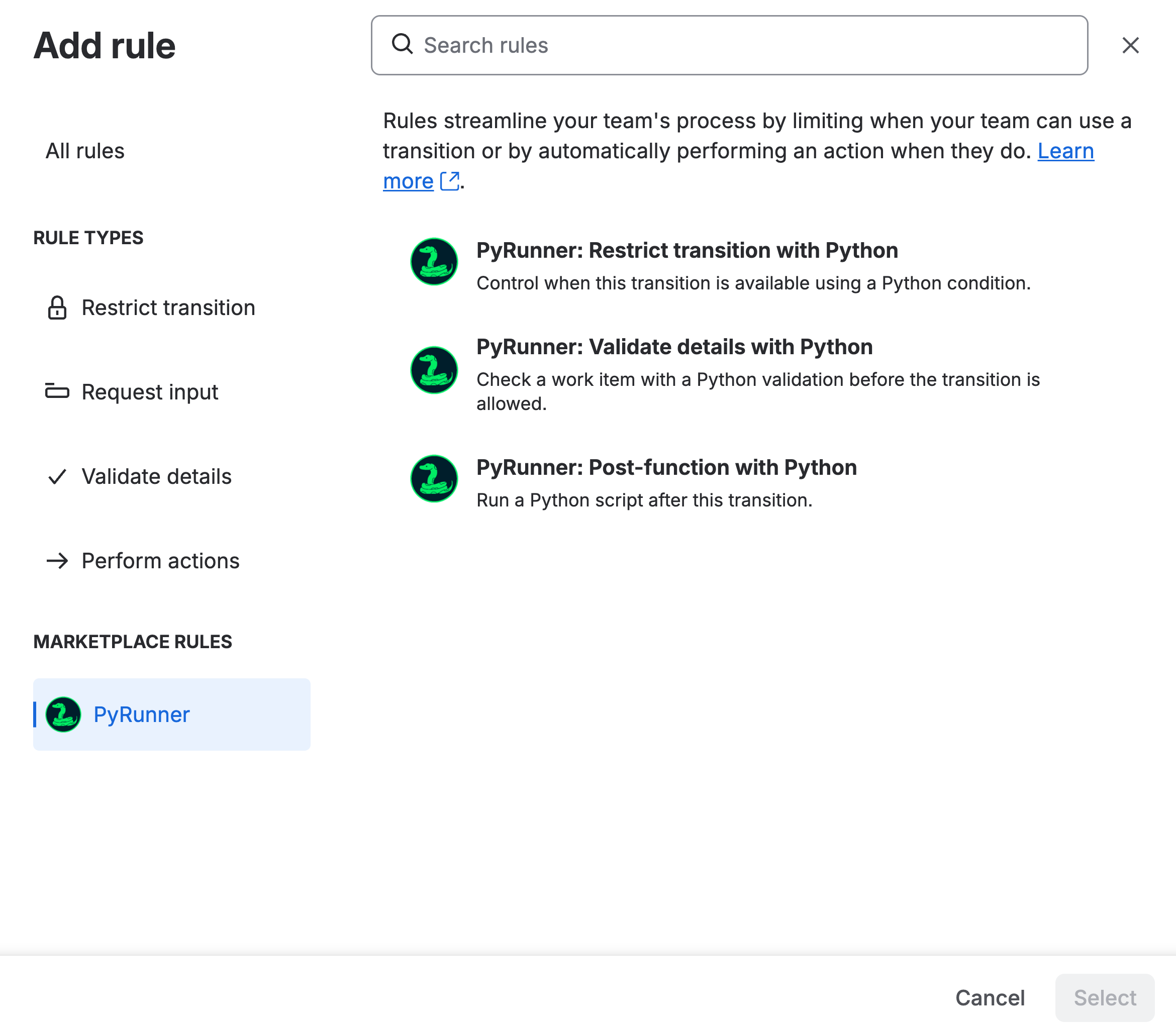Click snake icon for Validate details with Python
1176x1025 pixels.
[434, 370]
